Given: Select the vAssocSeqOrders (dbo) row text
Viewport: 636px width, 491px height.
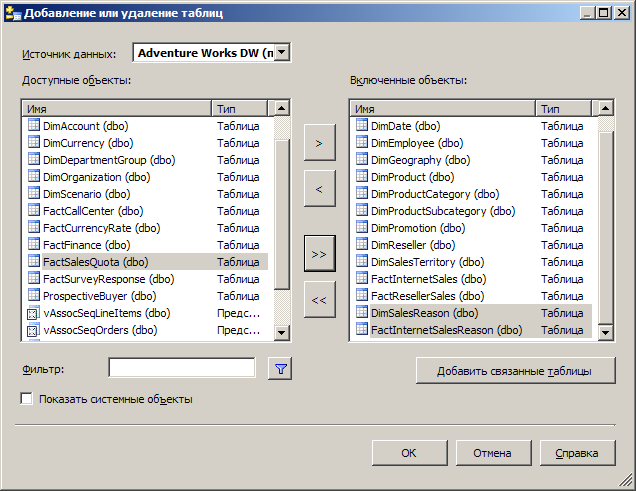Looking at the screenshot, I should coord(100,330).
